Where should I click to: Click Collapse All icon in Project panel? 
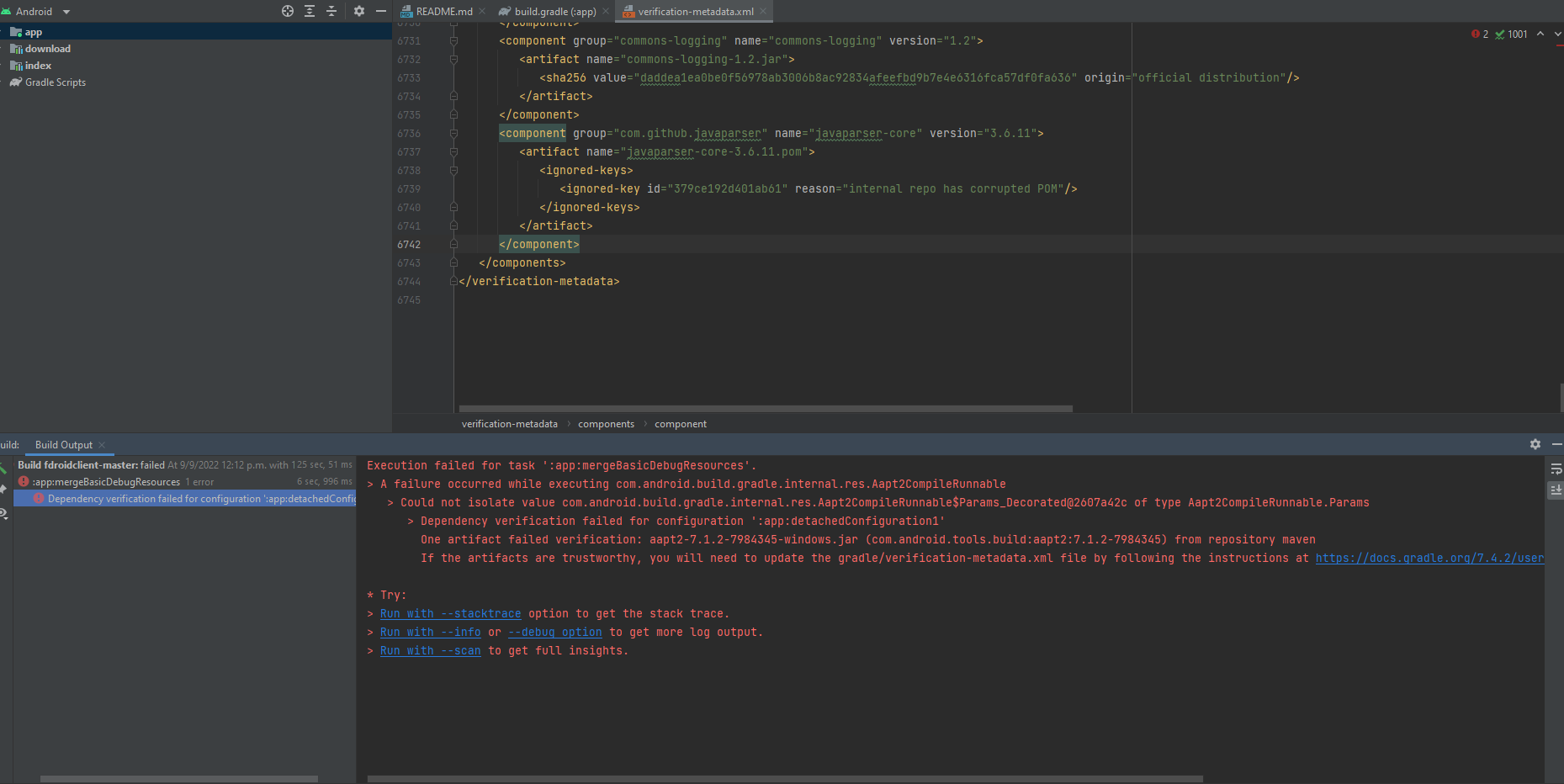pyautogui.click(x=331, y=11)
